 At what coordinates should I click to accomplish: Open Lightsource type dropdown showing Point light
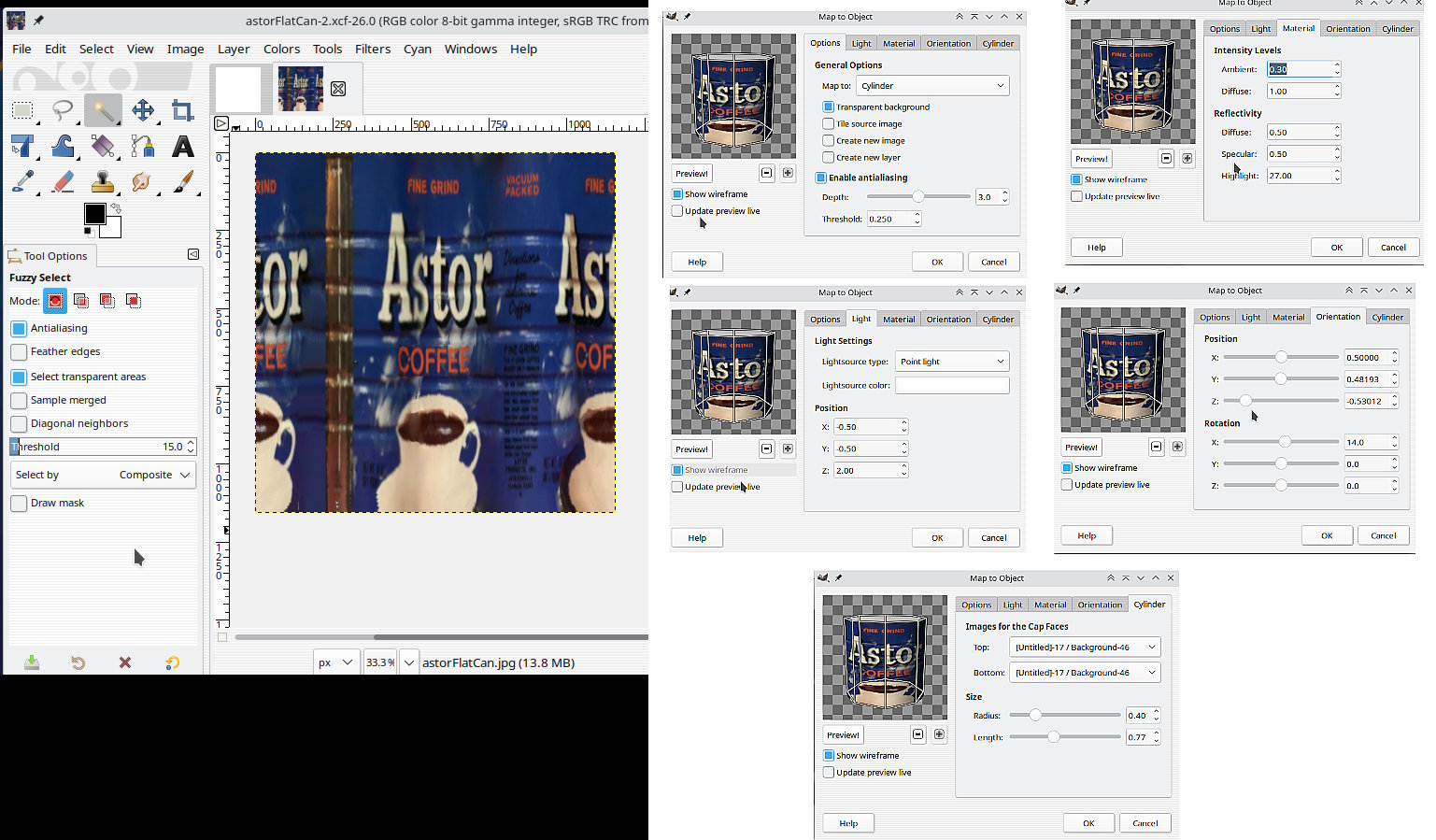tap(952, 361)
